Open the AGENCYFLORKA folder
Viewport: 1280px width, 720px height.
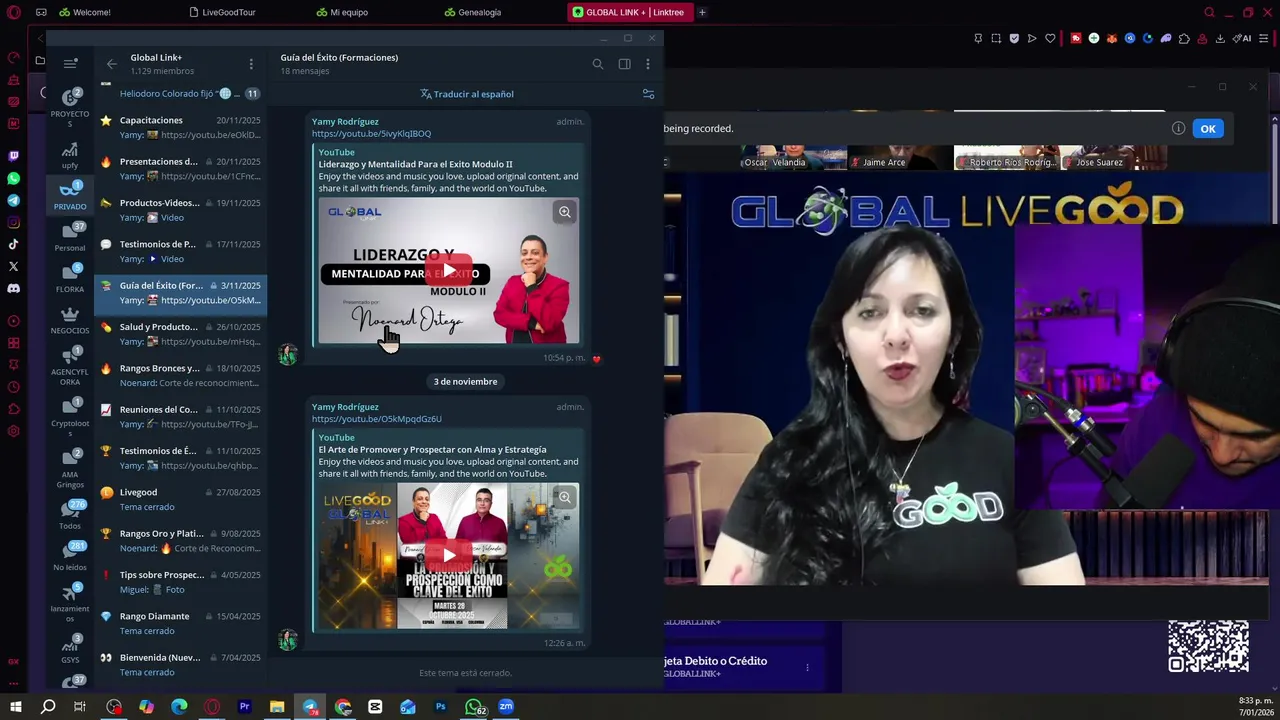coord(70,366)
